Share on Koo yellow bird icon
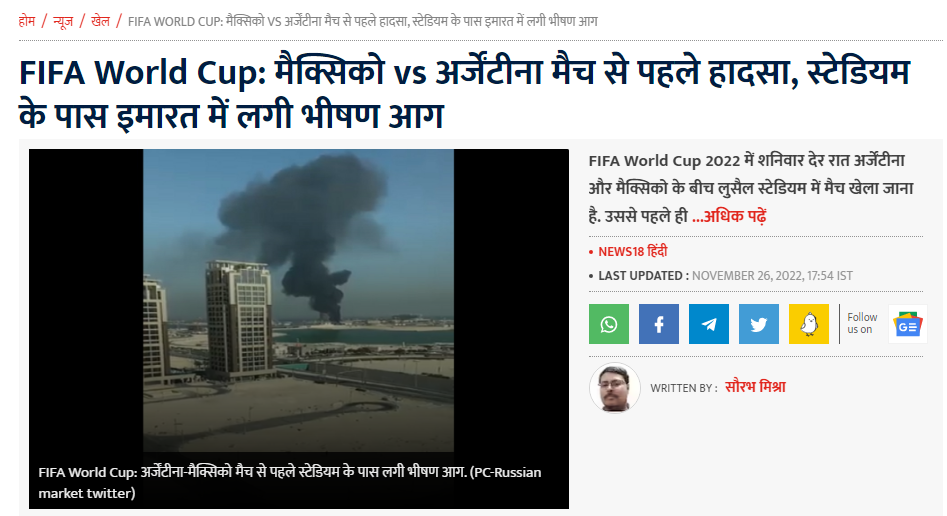Viewport: 947px width, 516px height. click(809, 324)
